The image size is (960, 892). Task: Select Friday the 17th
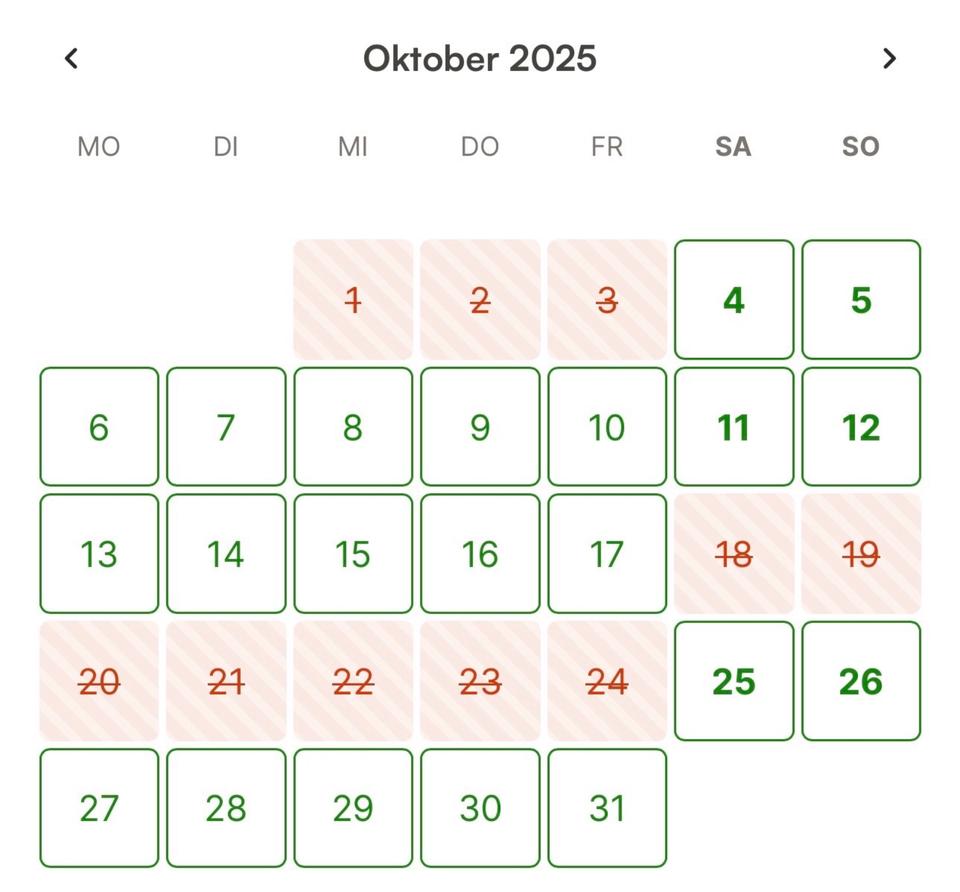[x=607, y=554]
